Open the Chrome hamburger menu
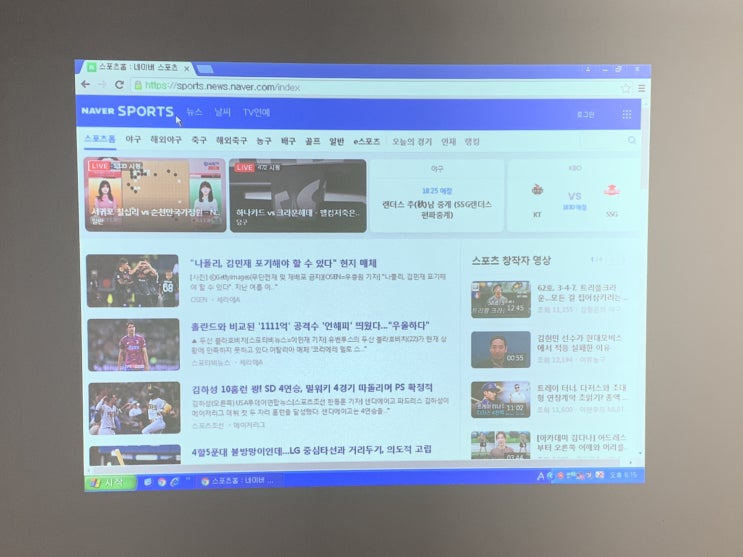 pyautogui.click(x=641, y=88)
